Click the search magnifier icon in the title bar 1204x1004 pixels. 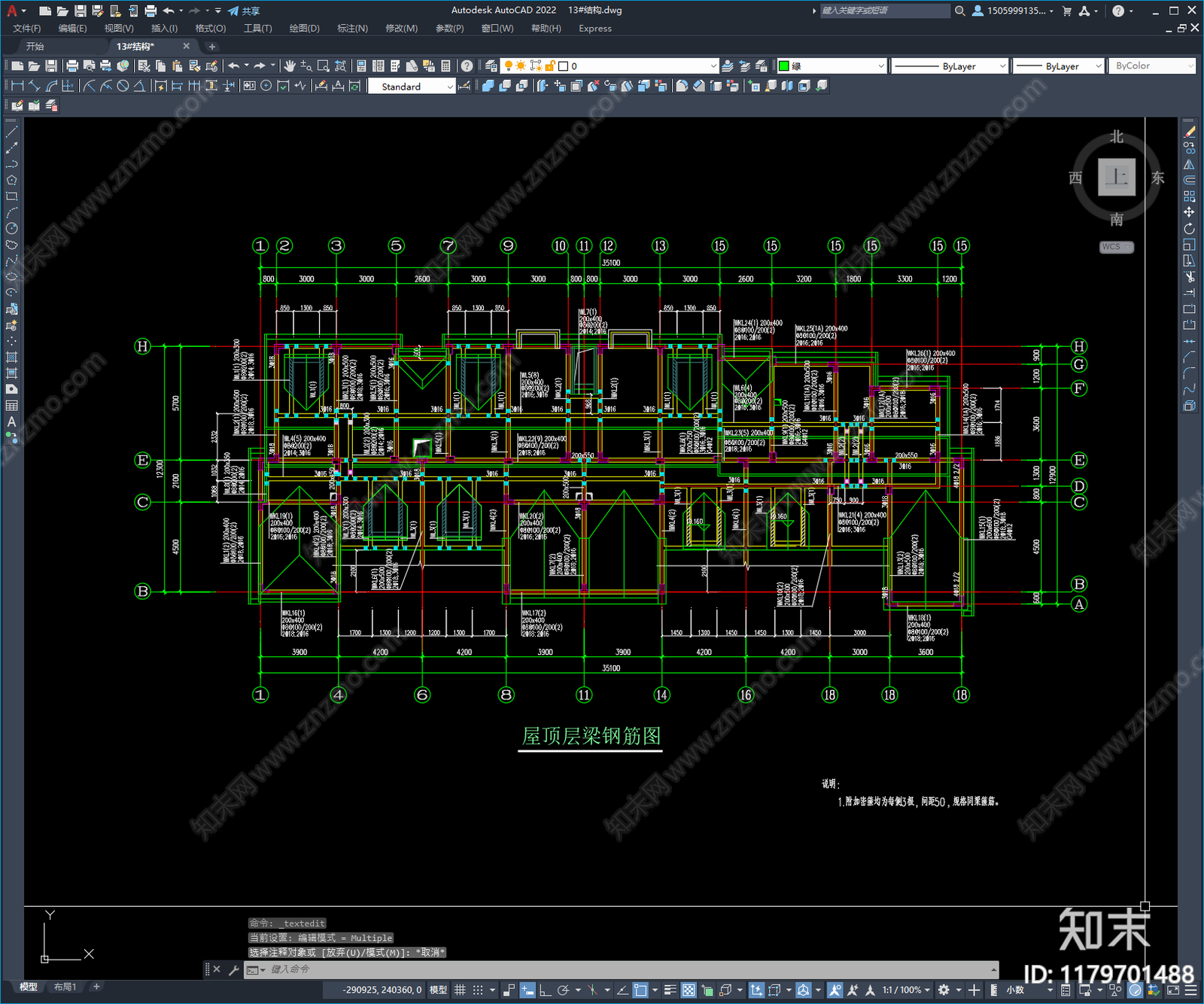(x=959, y=11)
